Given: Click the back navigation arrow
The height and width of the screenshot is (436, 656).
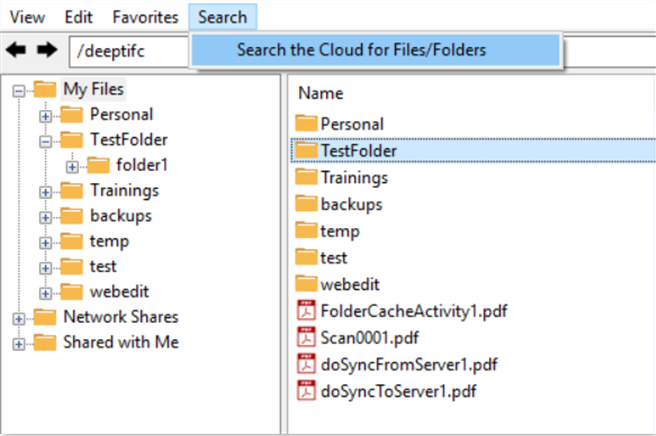Looking at the screenshot, I should (16, 50).
